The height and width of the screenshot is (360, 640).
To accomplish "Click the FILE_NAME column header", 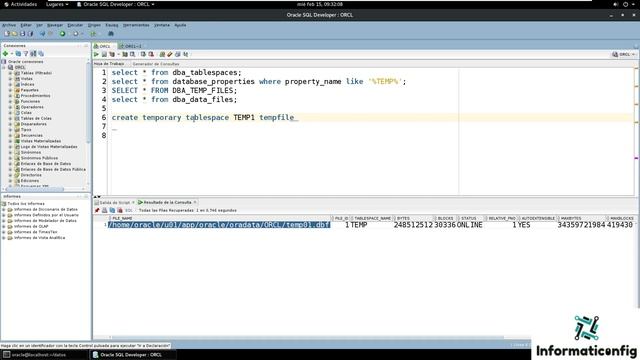I will [220, 218].
